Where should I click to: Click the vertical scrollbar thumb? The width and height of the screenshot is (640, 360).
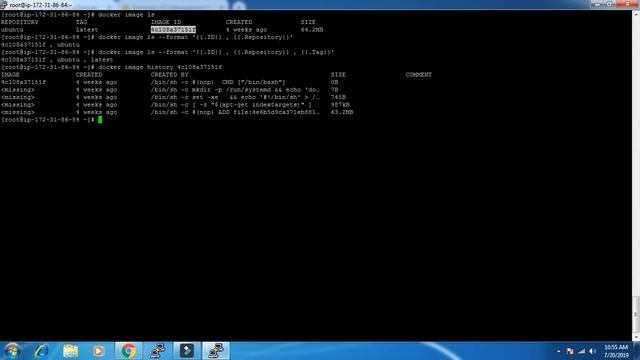point(636,315)
